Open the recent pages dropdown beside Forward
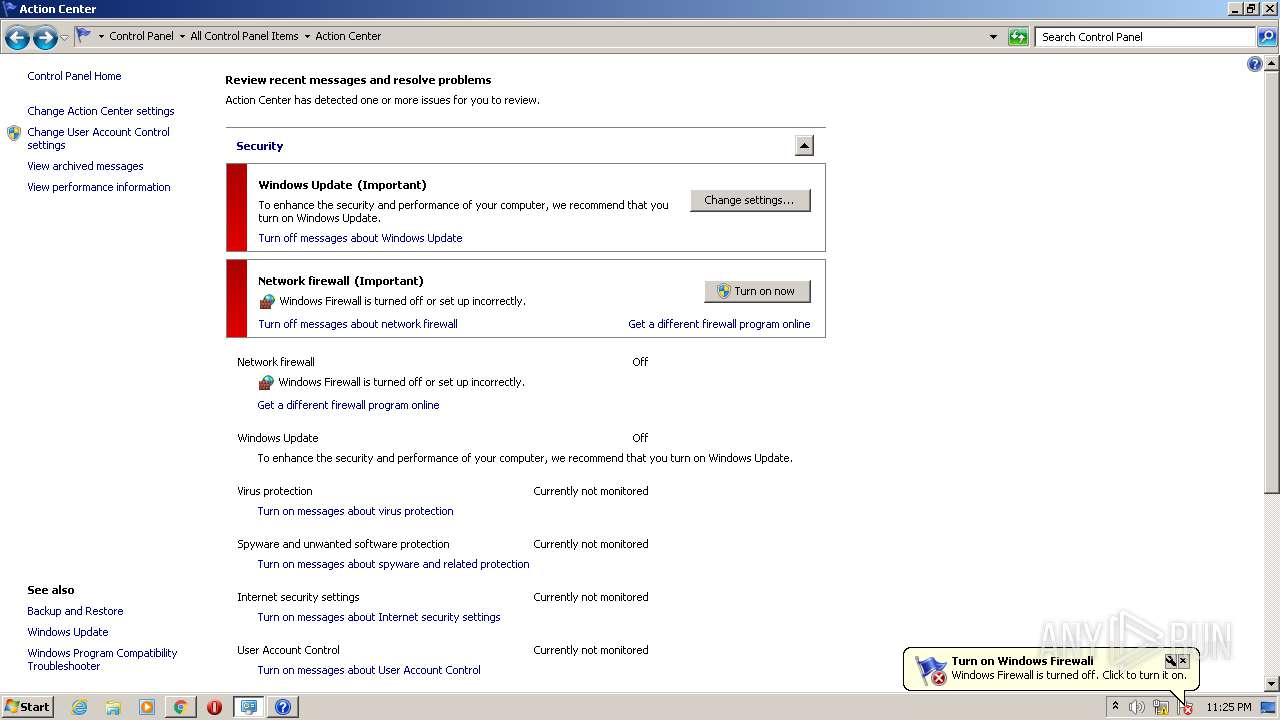 click(x=65, y=38)
